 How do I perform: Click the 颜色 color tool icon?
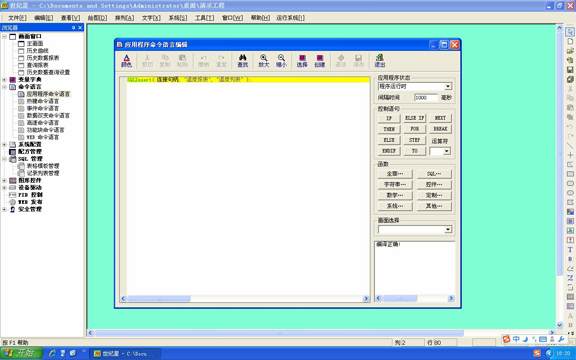(126, 61)
